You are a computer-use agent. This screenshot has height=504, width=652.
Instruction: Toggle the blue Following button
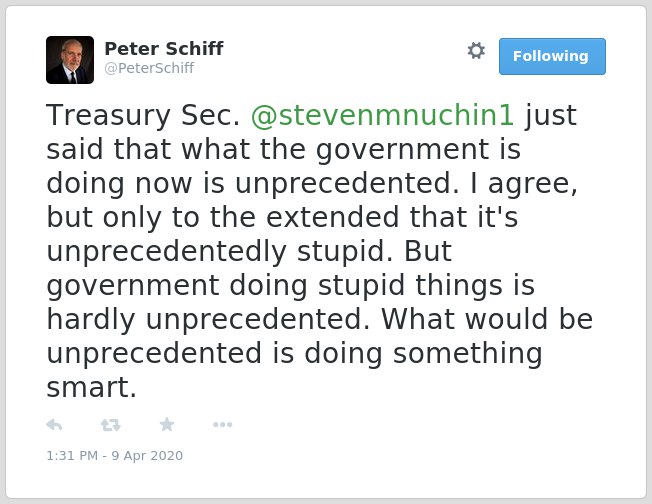point(552,56)
